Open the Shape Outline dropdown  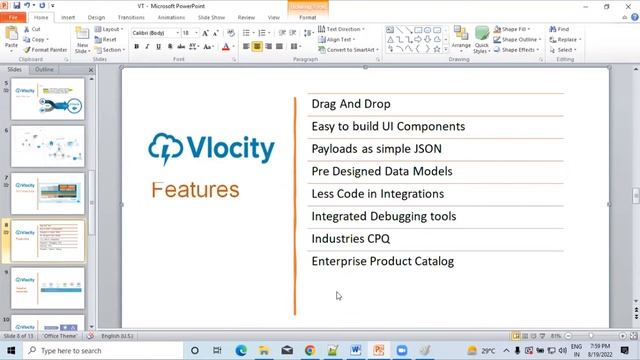[517, 40]
